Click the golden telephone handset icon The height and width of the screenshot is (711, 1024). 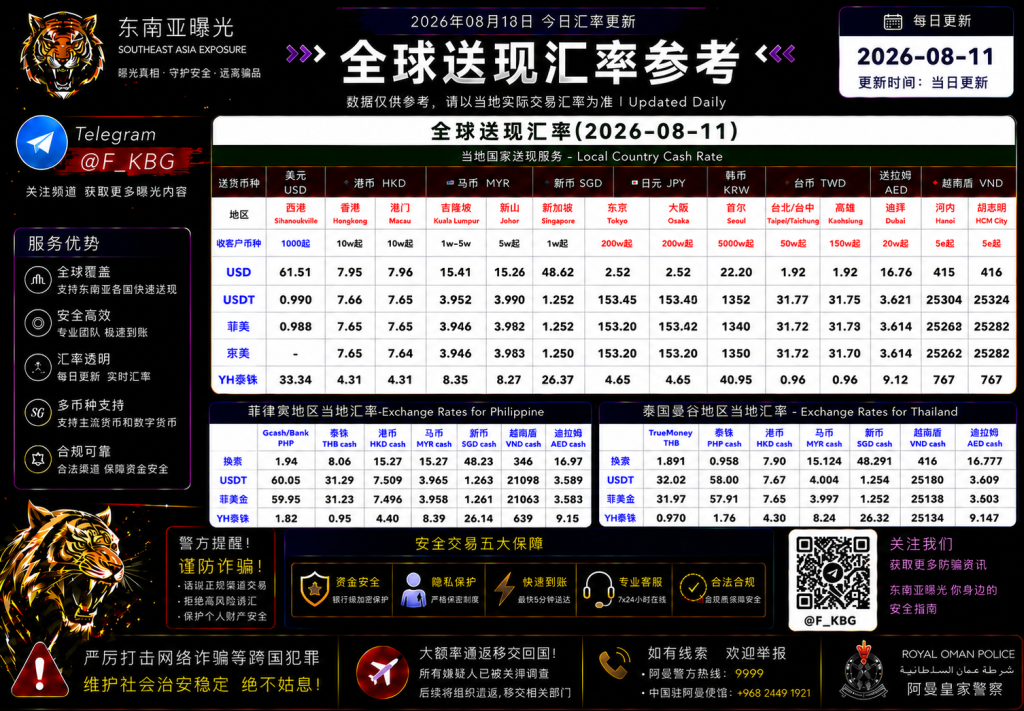coord(614,665)
